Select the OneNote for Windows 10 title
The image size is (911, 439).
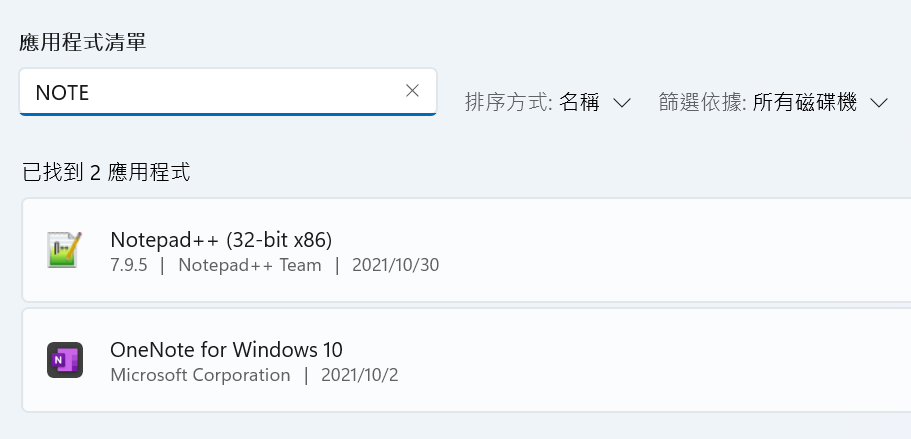(226, 350)
